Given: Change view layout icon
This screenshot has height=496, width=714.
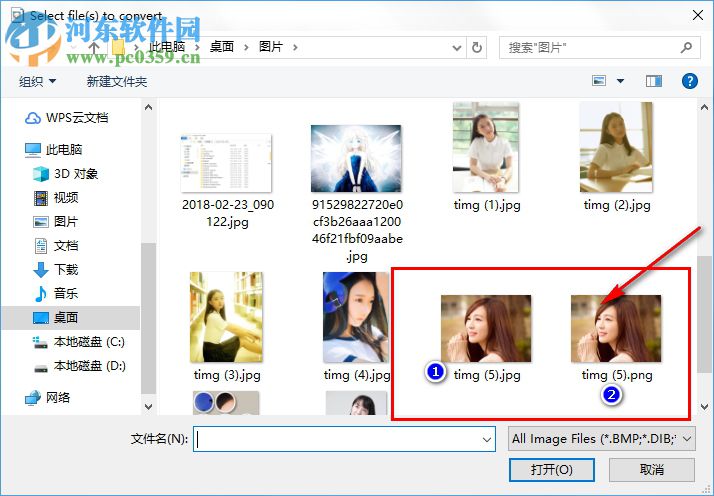Looking at the screenshot, I should 599,81.
